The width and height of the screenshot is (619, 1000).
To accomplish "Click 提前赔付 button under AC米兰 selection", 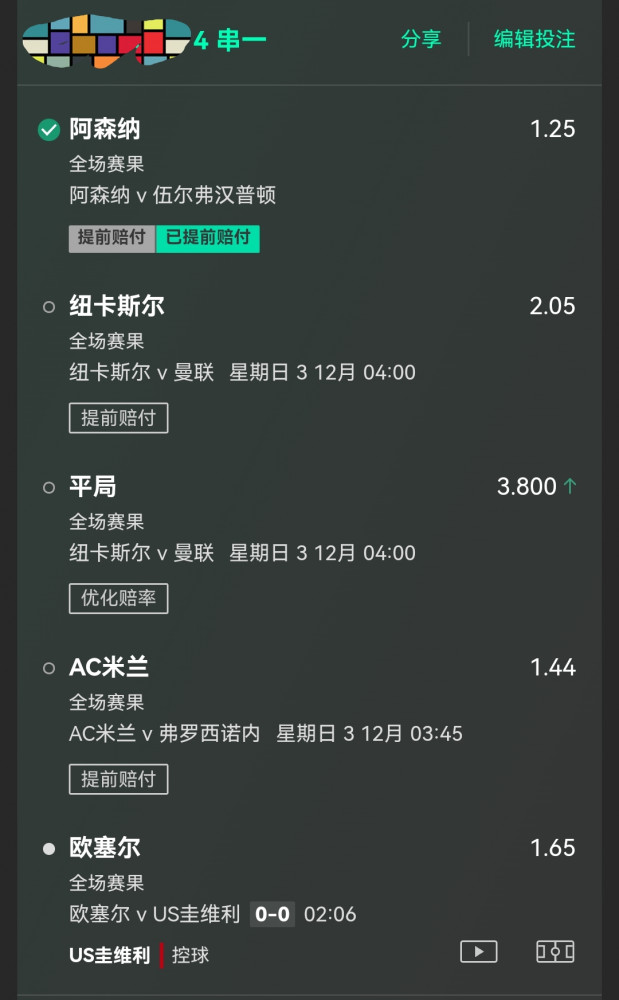I will pyautogui.click(x=118, y=779).
